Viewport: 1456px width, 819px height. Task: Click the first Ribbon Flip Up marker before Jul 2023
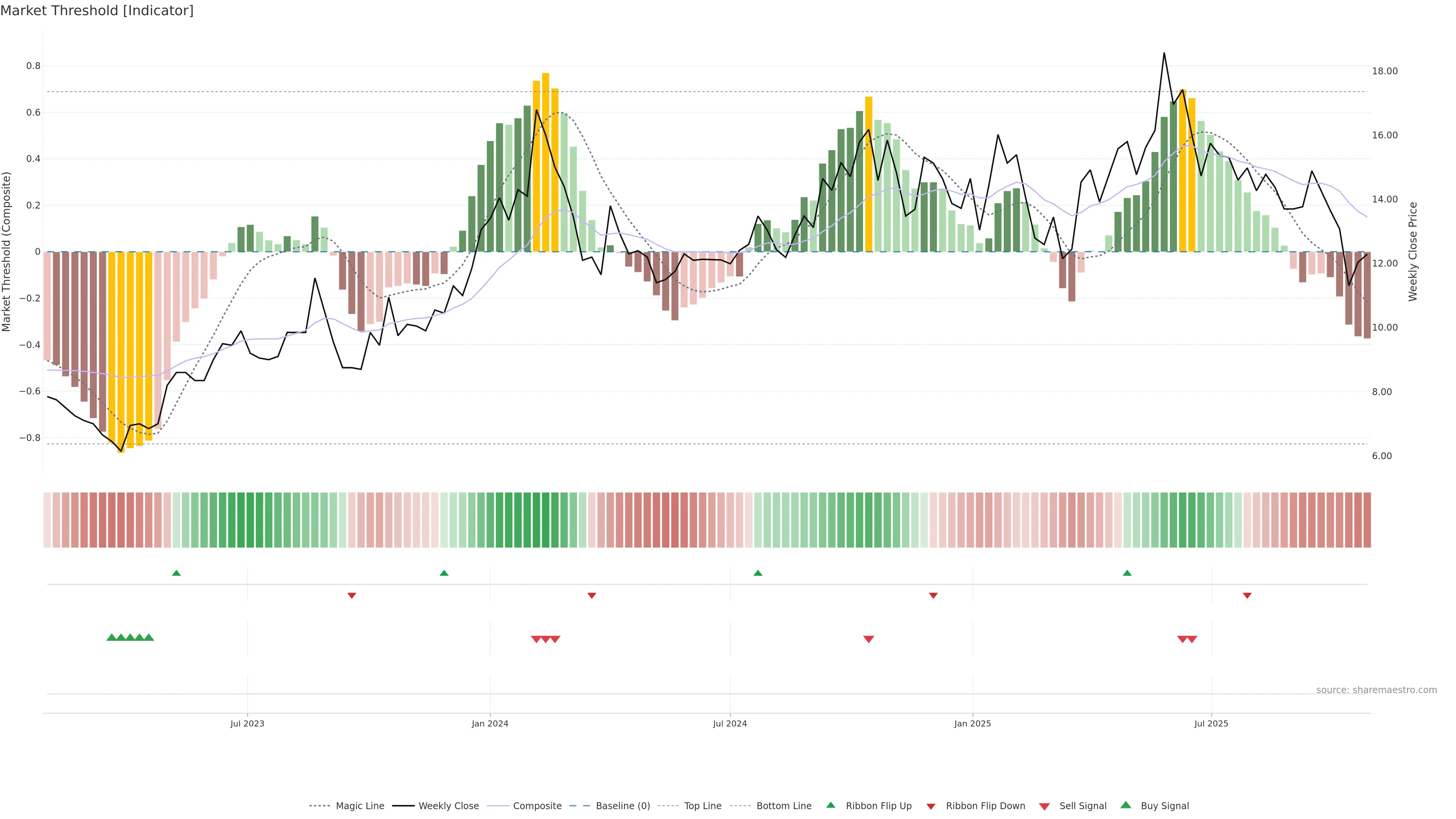[176, 573]
